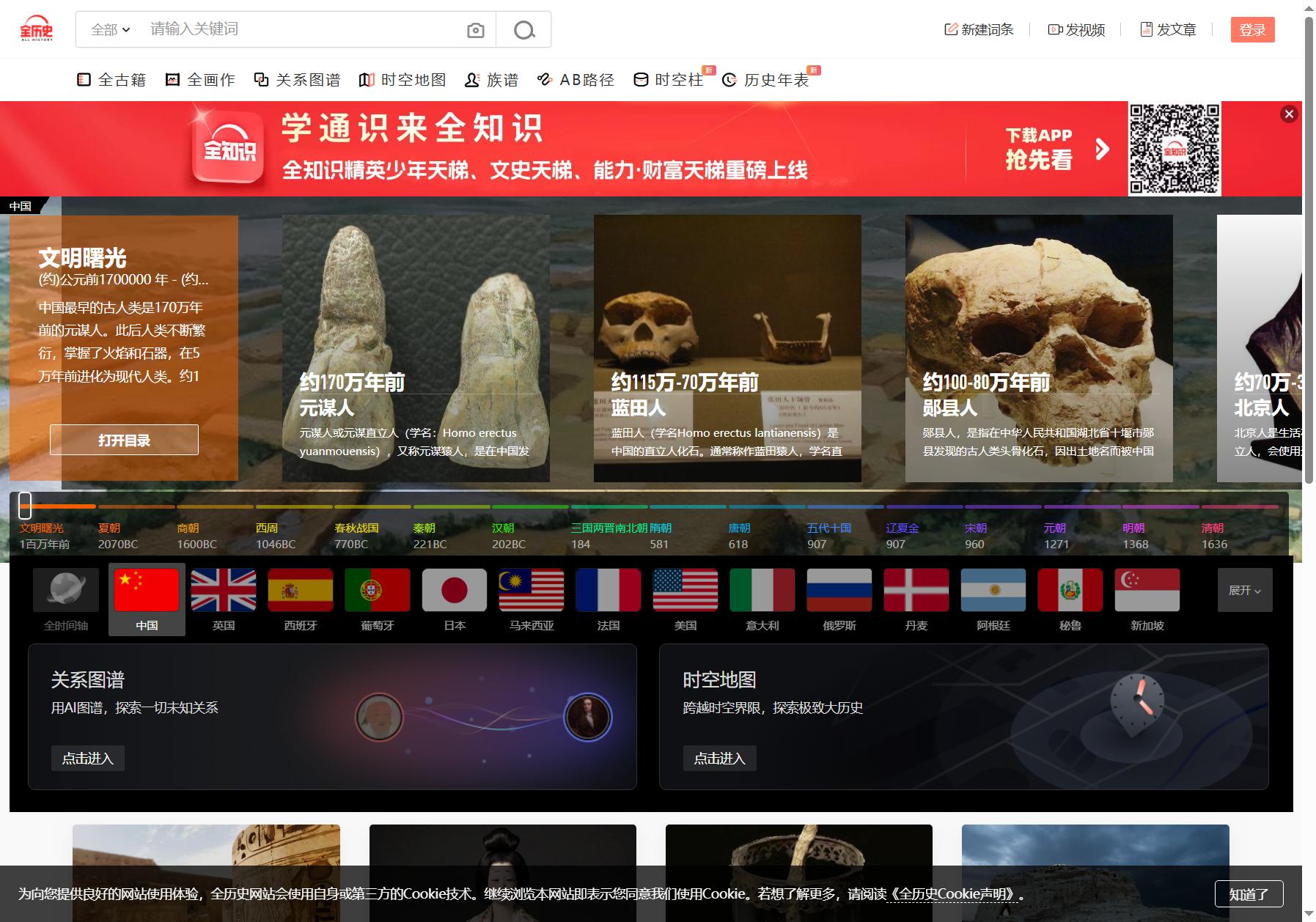Select 中国 country tab
This screenshot has width=1316, height=922.
coord(147,600)
